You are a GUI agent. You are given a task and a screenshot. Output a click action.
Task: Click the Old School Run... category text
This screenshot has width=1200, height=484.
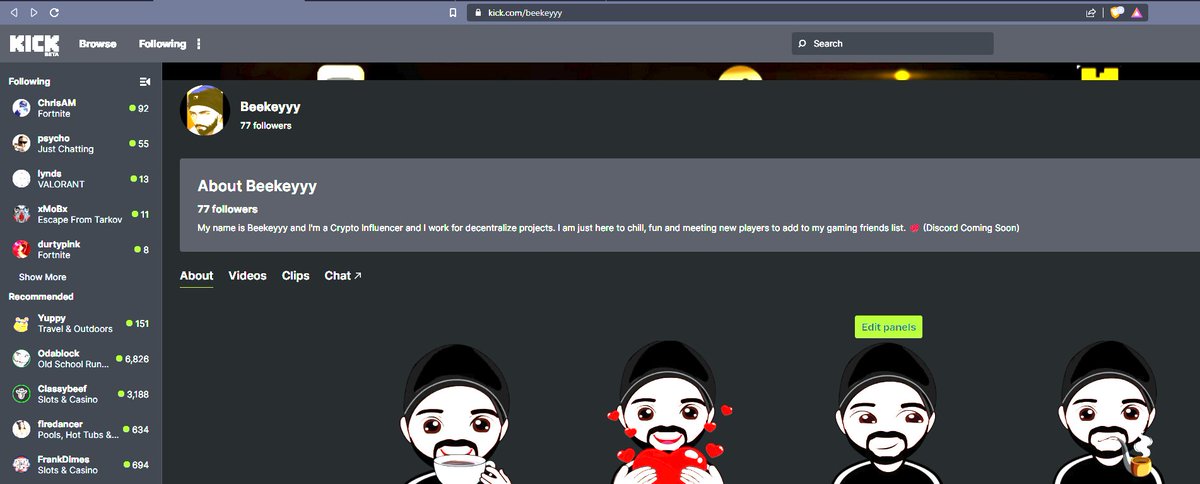point(73,364)
